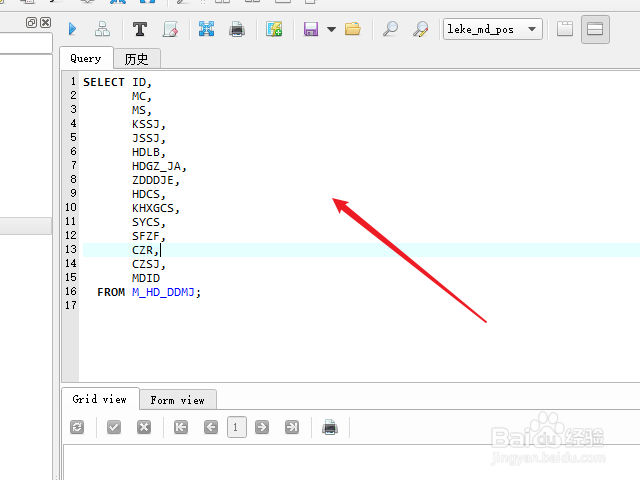Click the create view icon with green plus
This screenshot has width=640, height=480.
coord(274,29)
